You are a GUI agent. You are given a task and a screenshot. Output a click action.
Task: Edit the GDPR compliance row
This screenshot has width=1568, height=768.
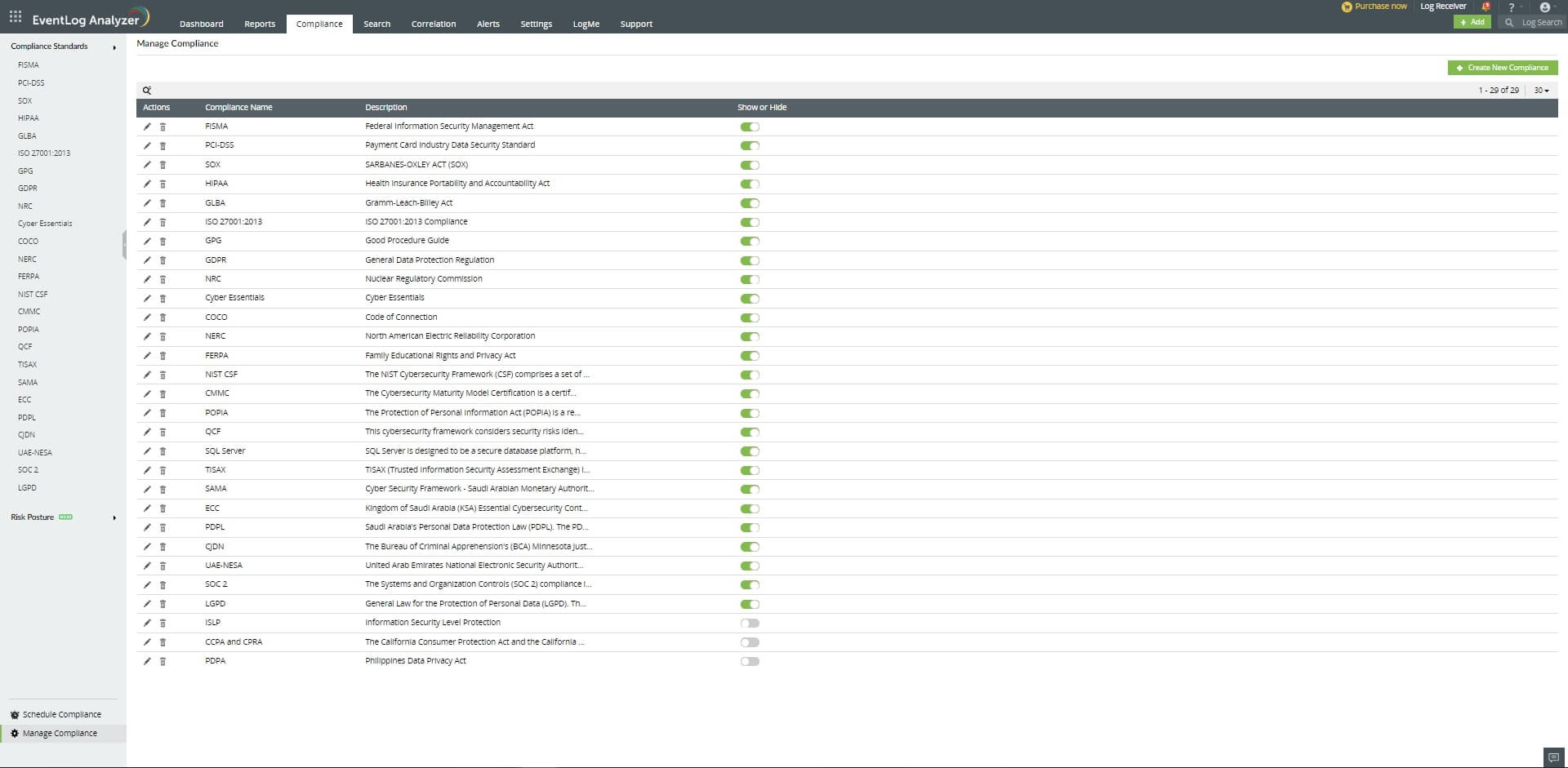click(x=147, y=260)
